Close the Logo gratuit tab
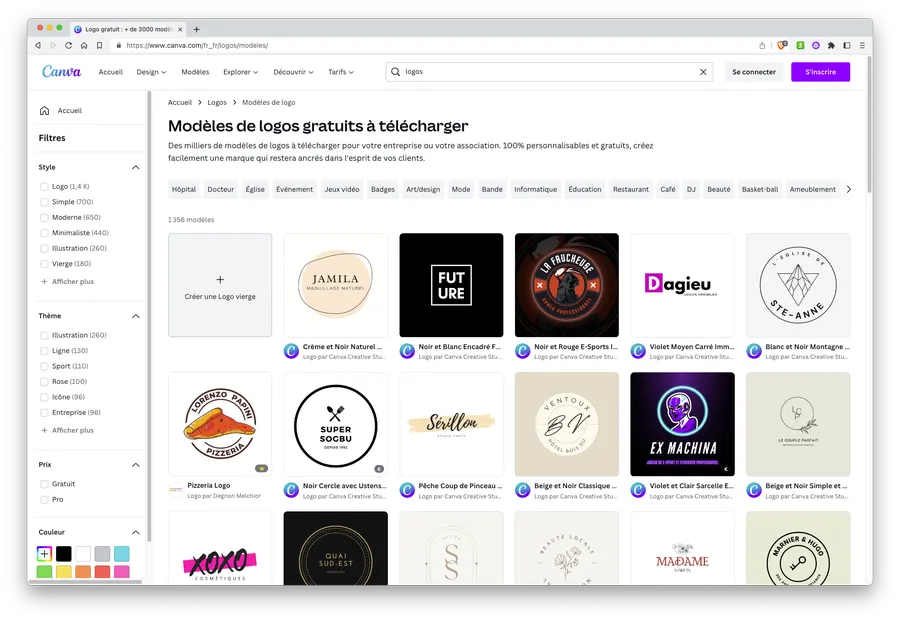The width and height of the screenshot is (900, 621). (180, 29)
